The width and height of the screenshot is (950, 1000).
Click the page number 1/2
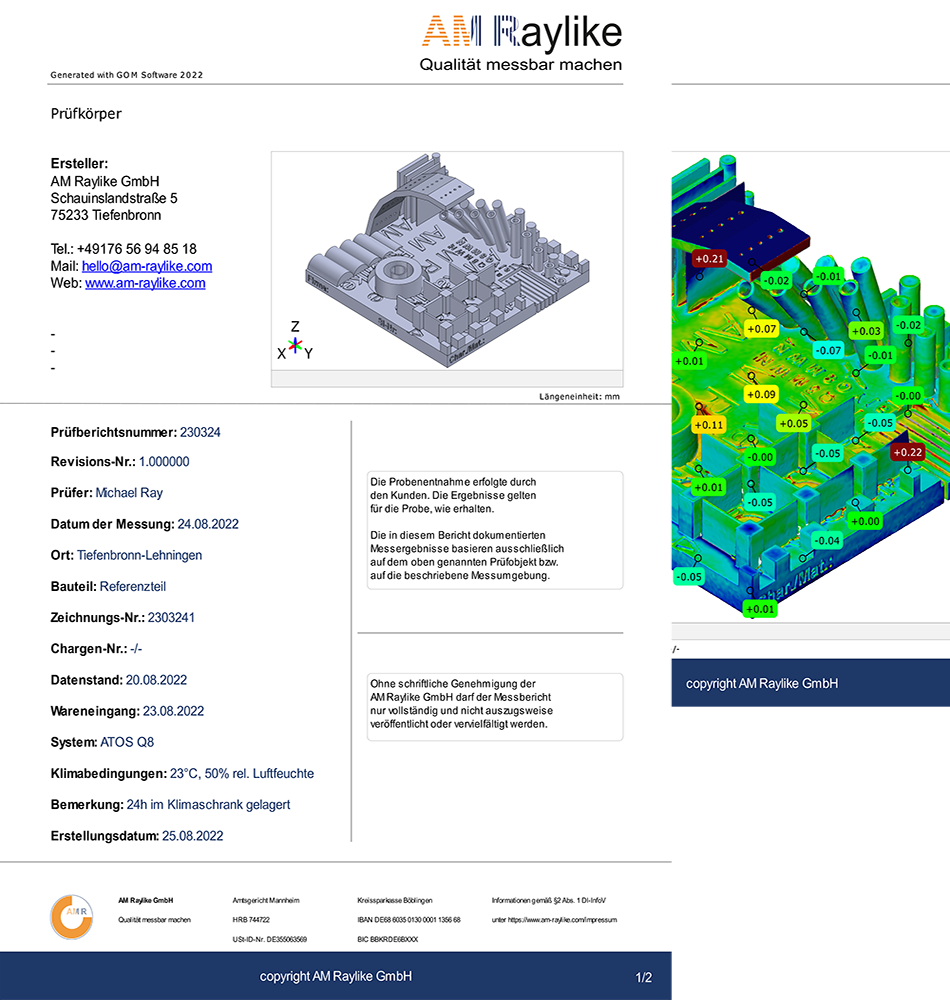644,978
